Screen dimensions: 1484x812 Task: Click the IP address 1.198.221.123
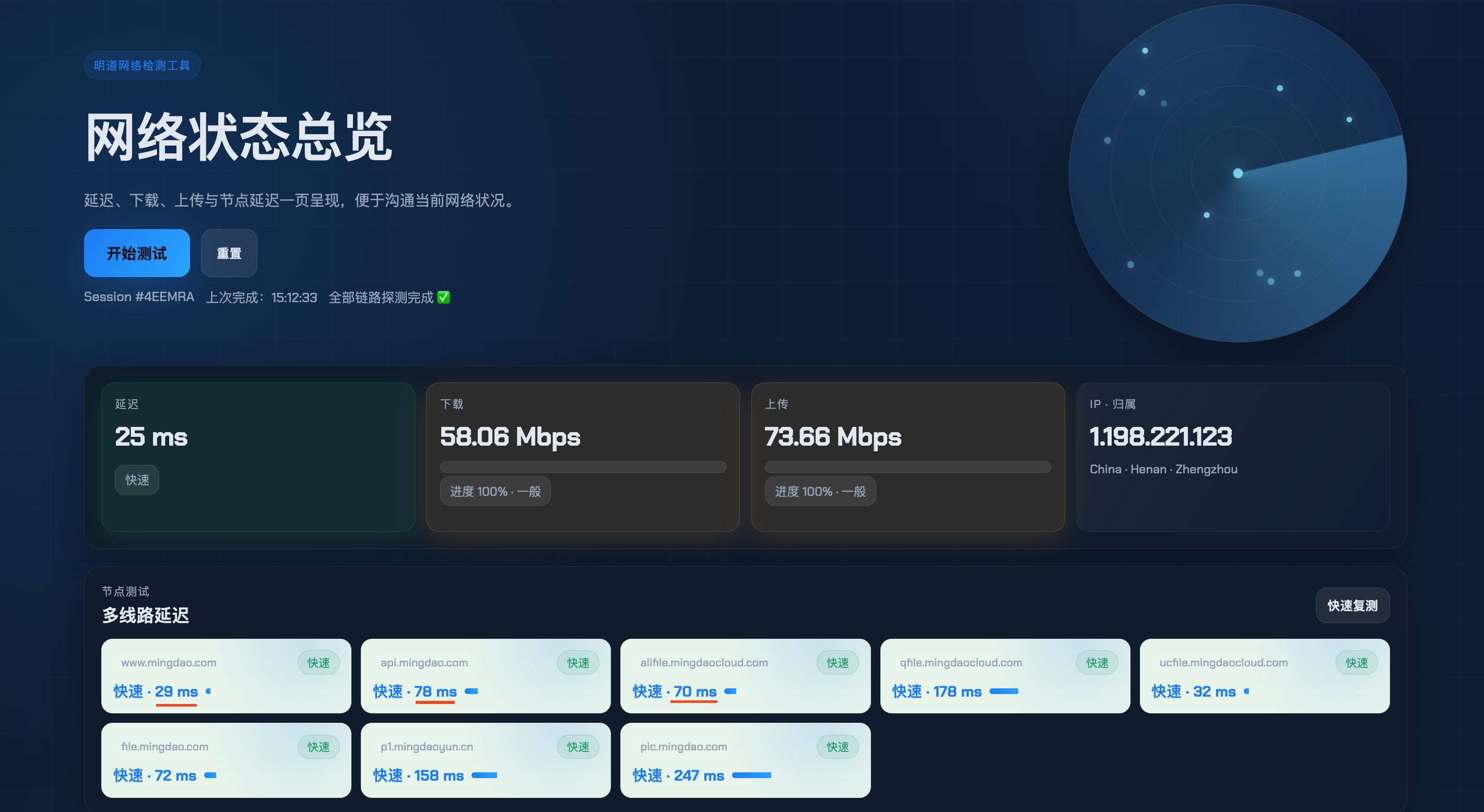point(1160,436)
